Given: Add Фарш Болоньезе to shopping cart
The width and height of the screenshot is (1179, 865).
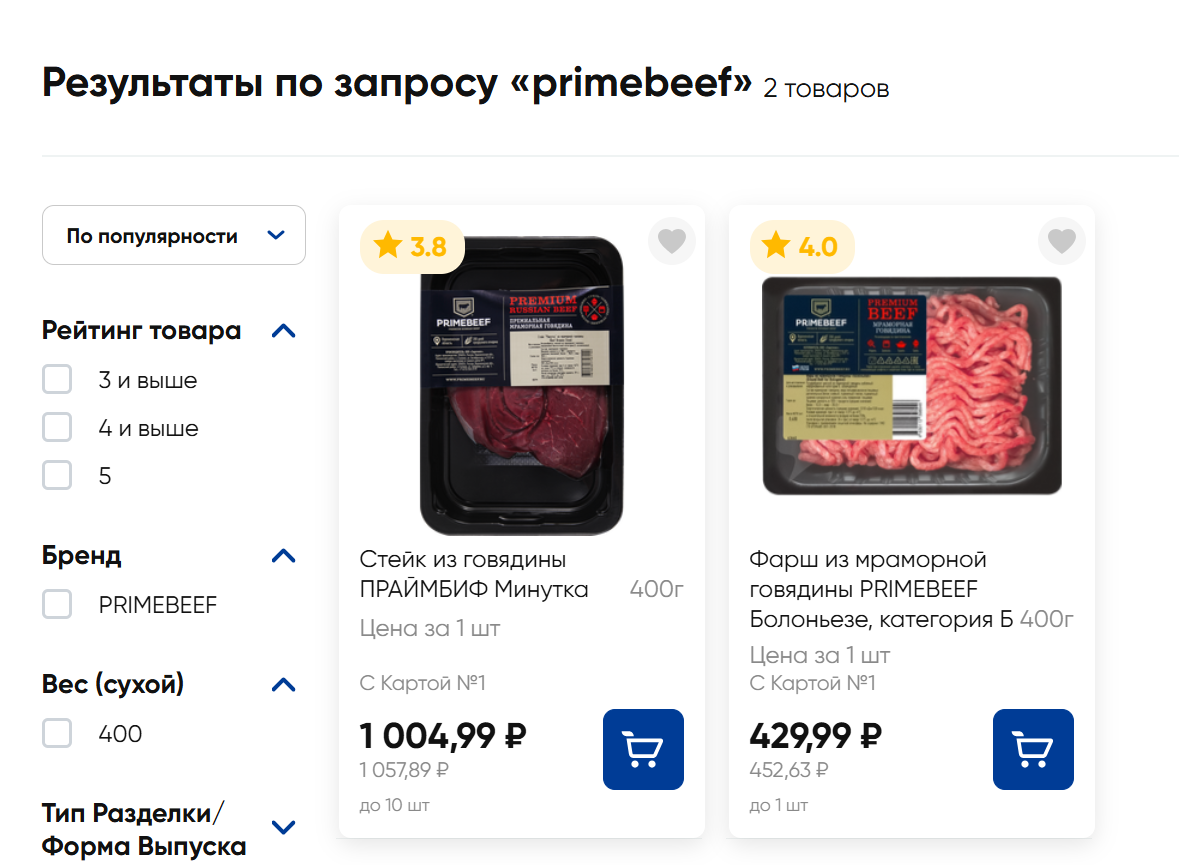Looking at the screenshot, I should 1033,749.
